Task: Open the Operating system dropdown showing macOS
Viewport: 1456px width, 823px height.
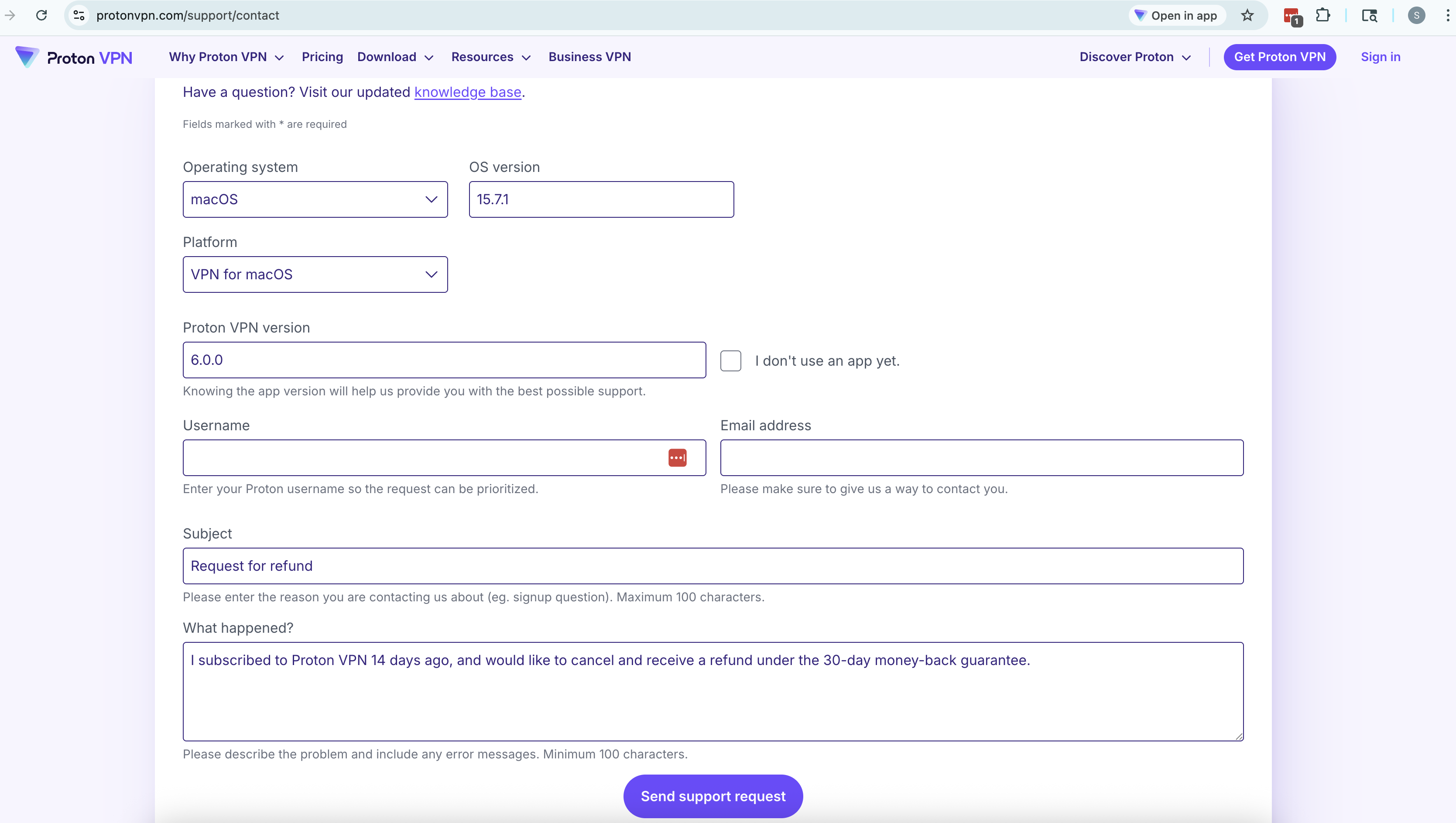Action: point(315,199)
